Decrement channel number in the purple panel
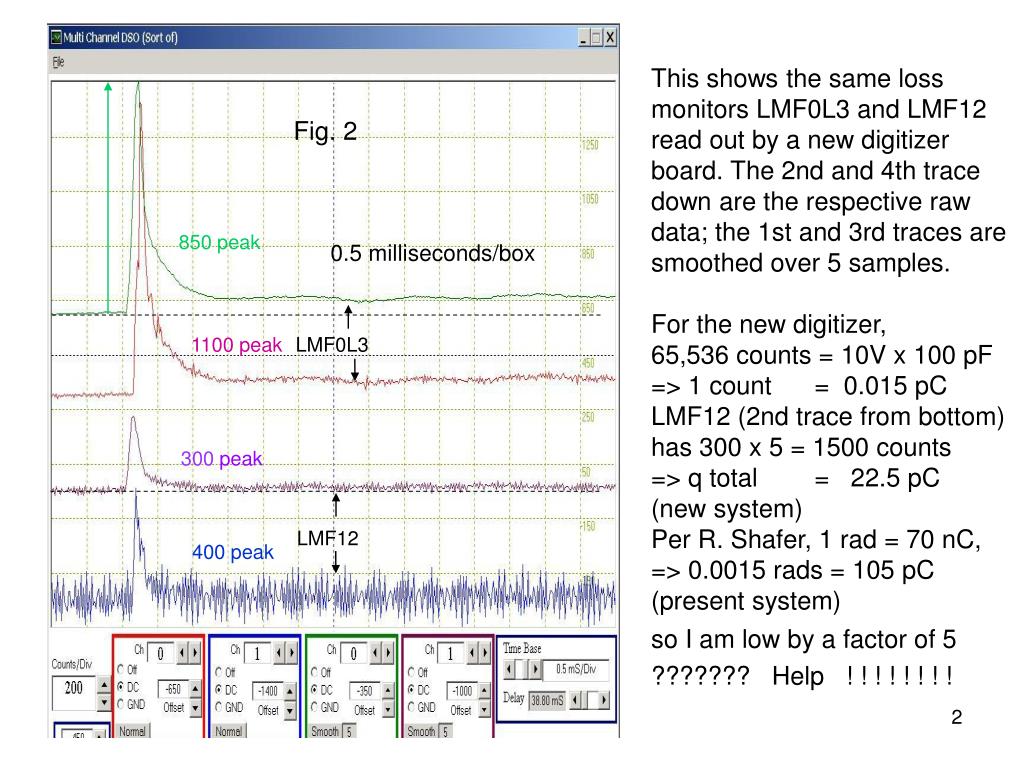This screenshot has width=1024, height=768. click(x=472, y=653)
